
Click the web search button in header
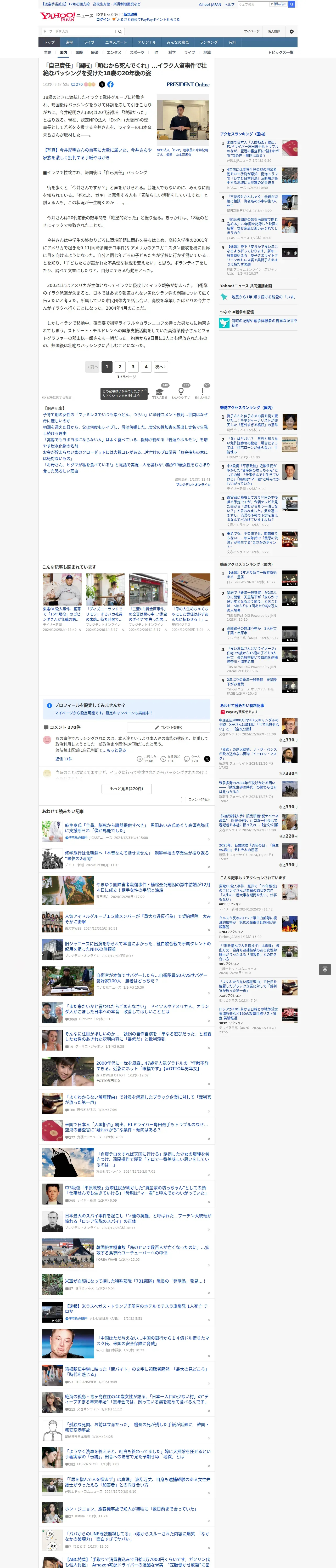292,4
